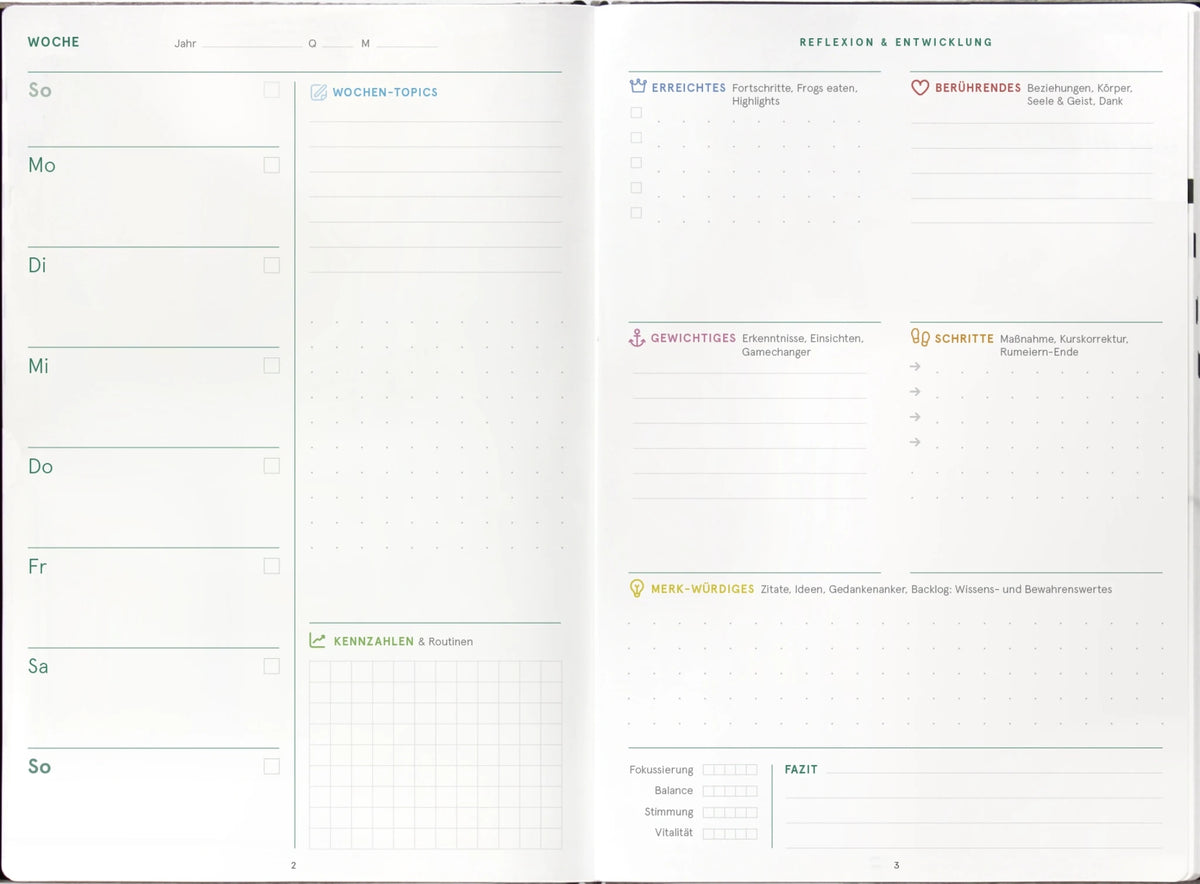Screen dimensions: 1200x884
Task: Click the Fokussierung rating boxes
Action: (730, 770)
